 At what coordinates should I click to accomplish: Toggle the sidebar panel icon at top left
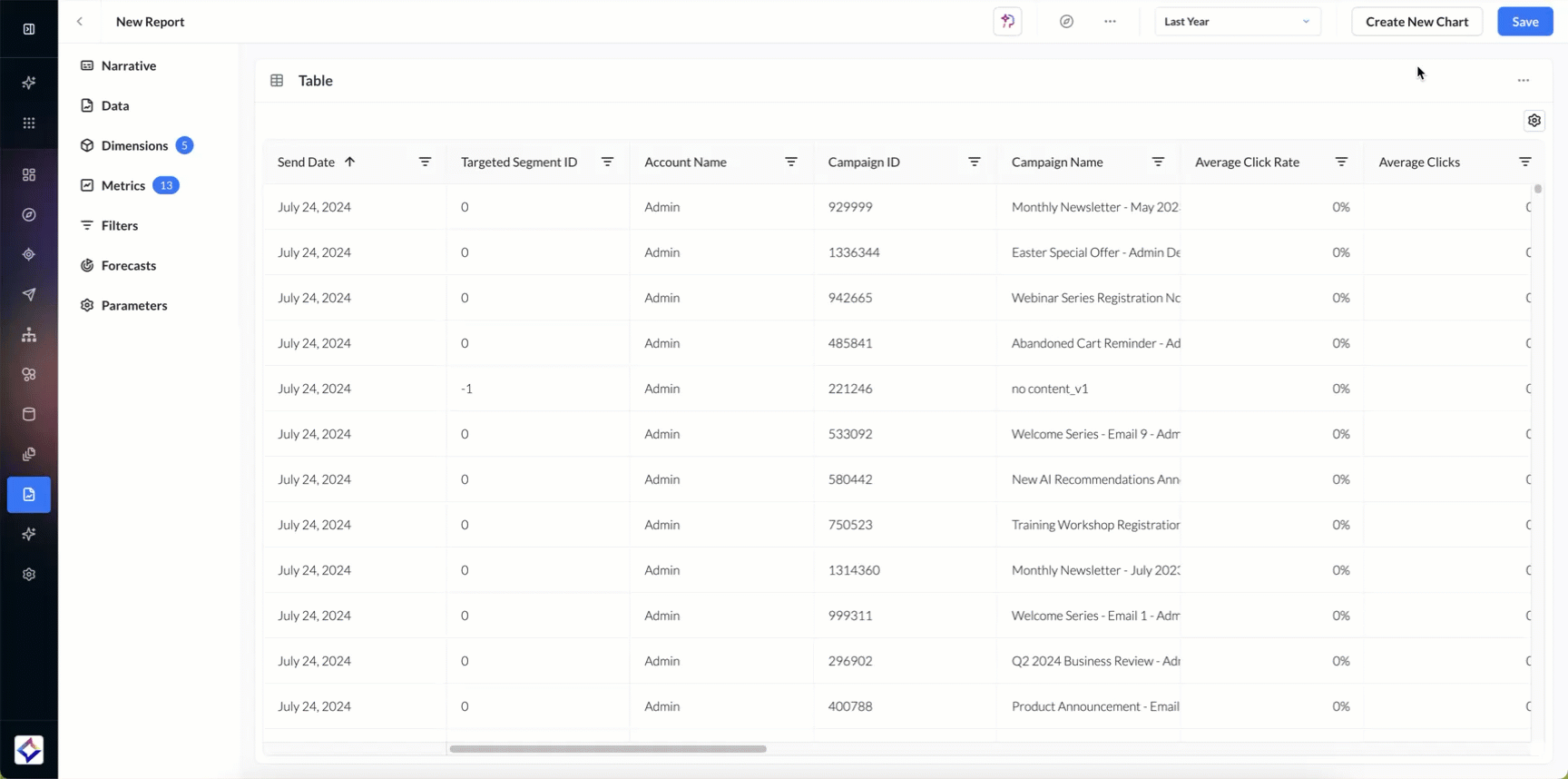tap(29, 29)
